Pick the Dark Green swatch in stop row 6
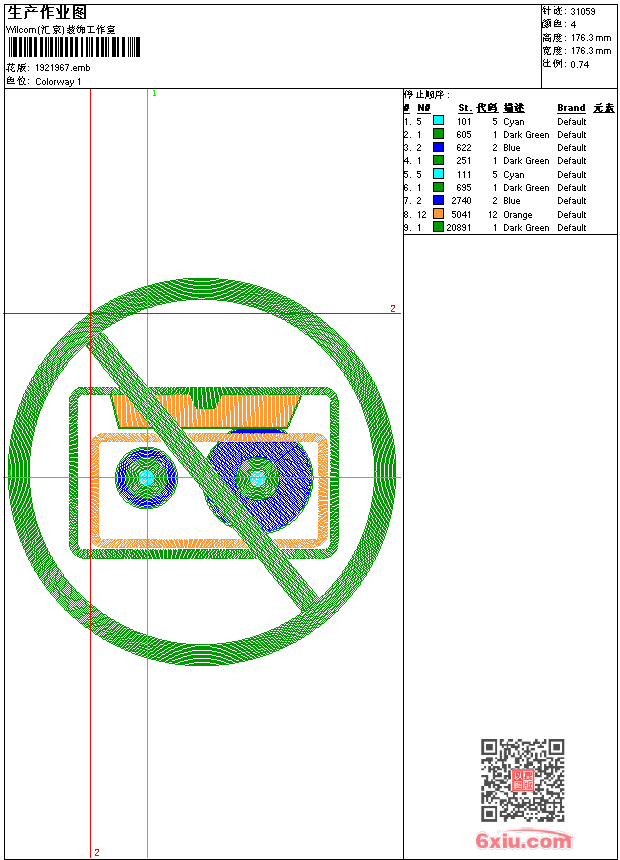The image size is (620, 860). point(438,187)
